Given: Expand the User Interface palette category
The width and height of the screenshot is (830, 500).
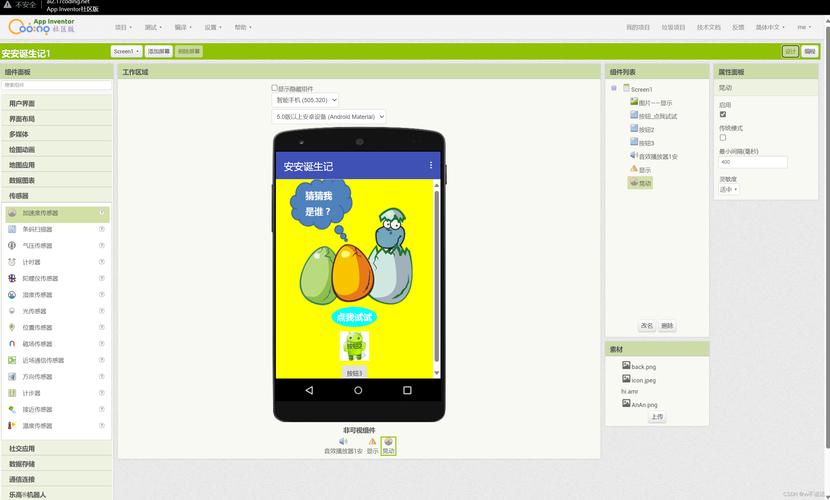Looking at the screenshot, I should [x=57, y=104].
